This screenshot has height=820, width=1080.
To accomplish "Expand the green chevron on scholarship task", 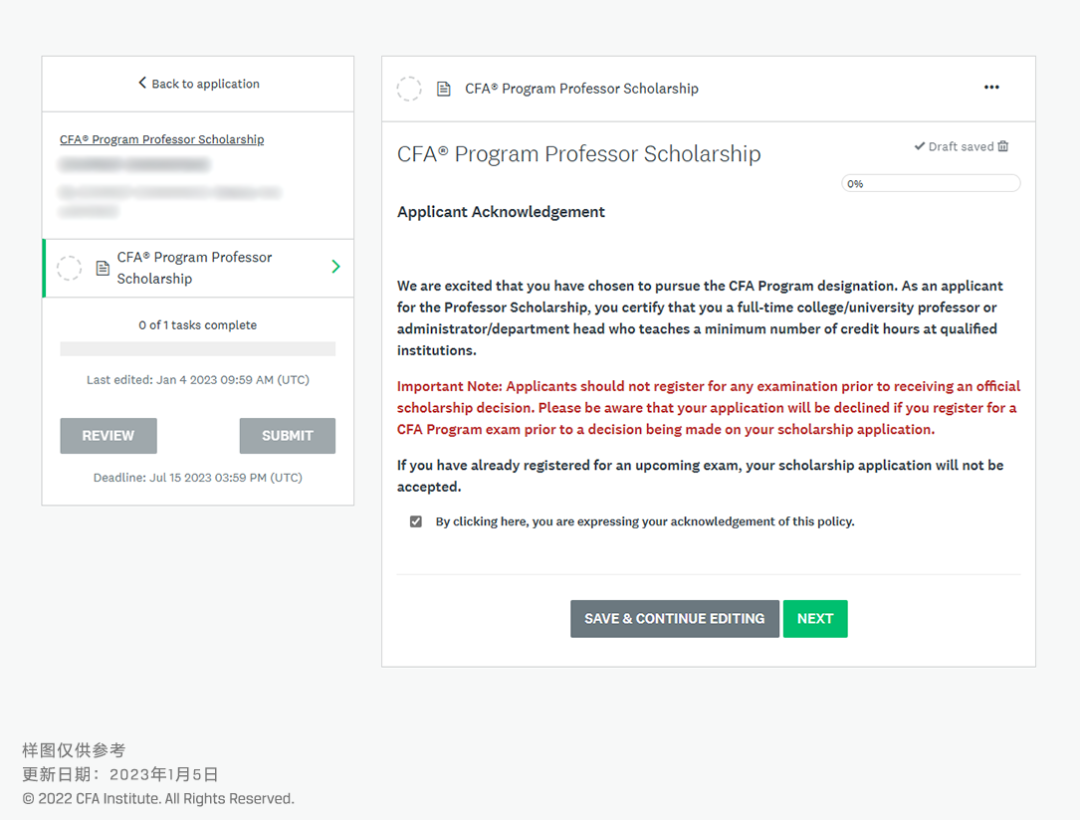I will coord(335,266).
